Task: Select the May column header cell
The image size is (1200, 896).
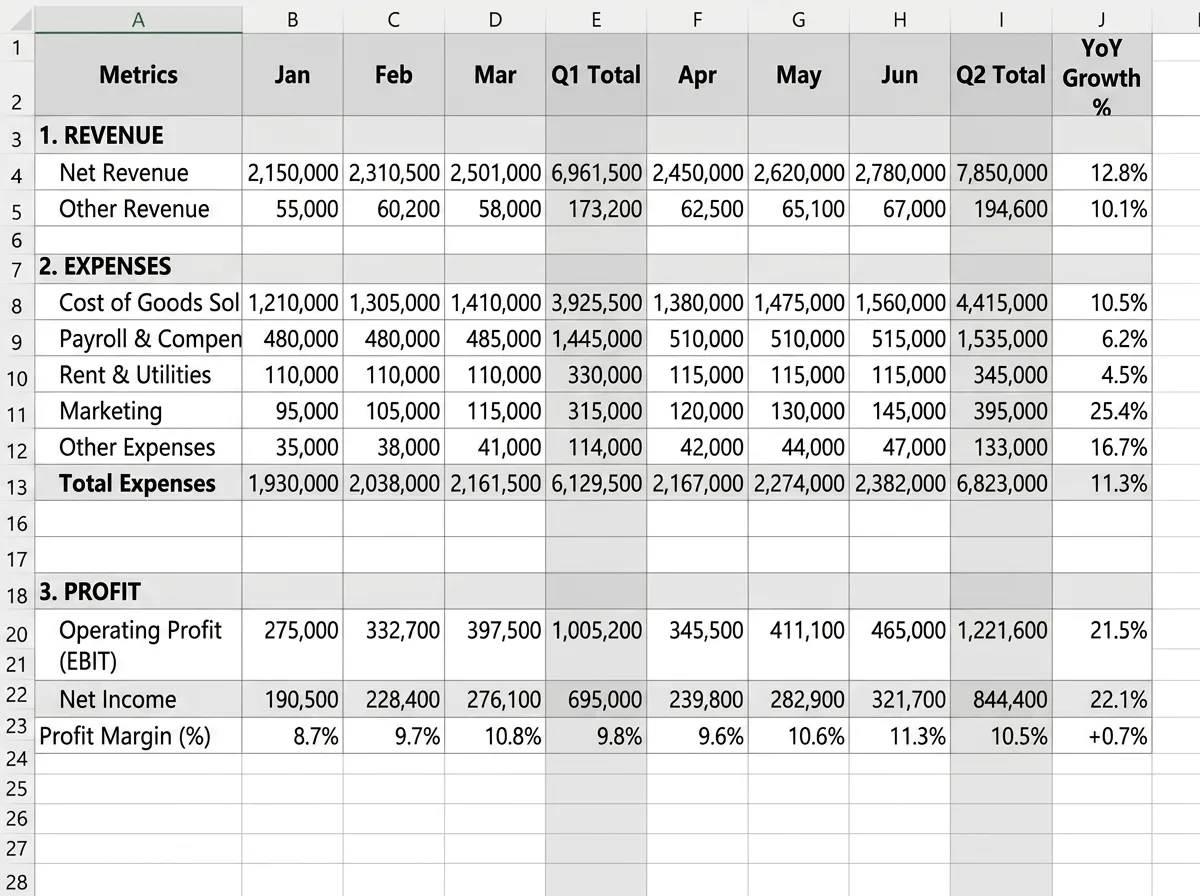Action: 799,75
